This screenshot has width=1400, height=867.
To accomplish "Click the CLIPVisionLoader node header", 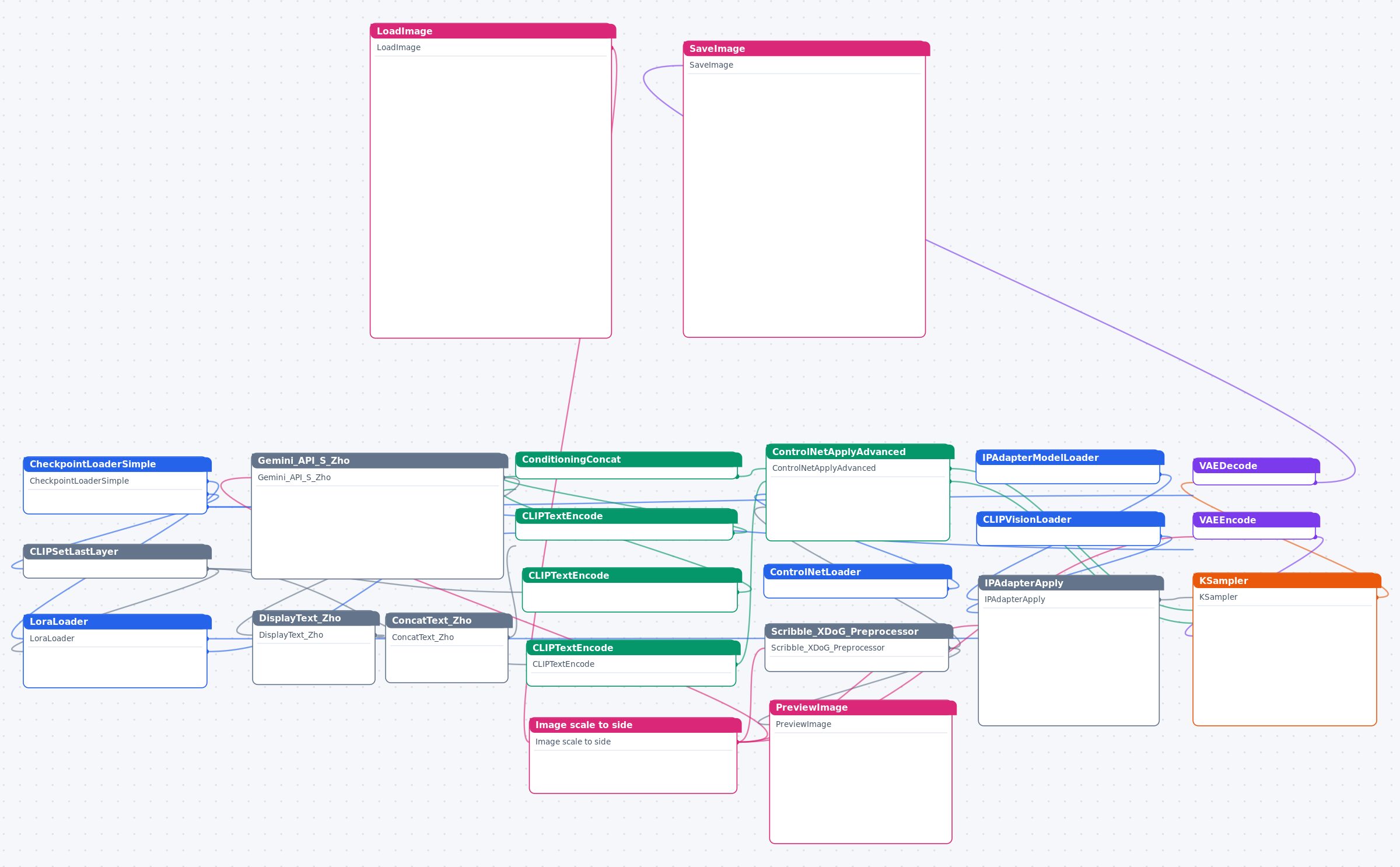I will click(x=1070, y=519).
